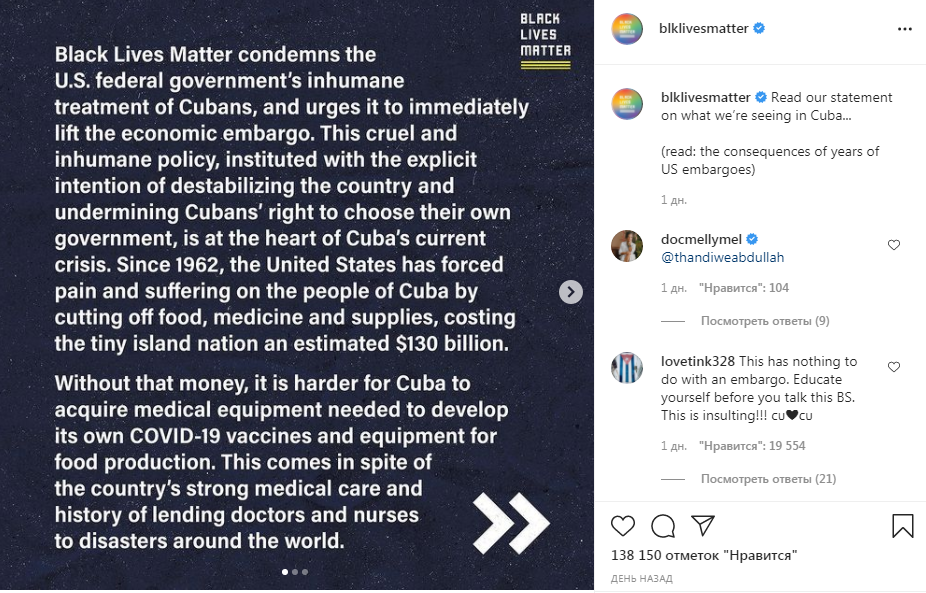Viewport: 926px width, 593px height.
Task: Open docmellymel username link
Action: point(702,239)
